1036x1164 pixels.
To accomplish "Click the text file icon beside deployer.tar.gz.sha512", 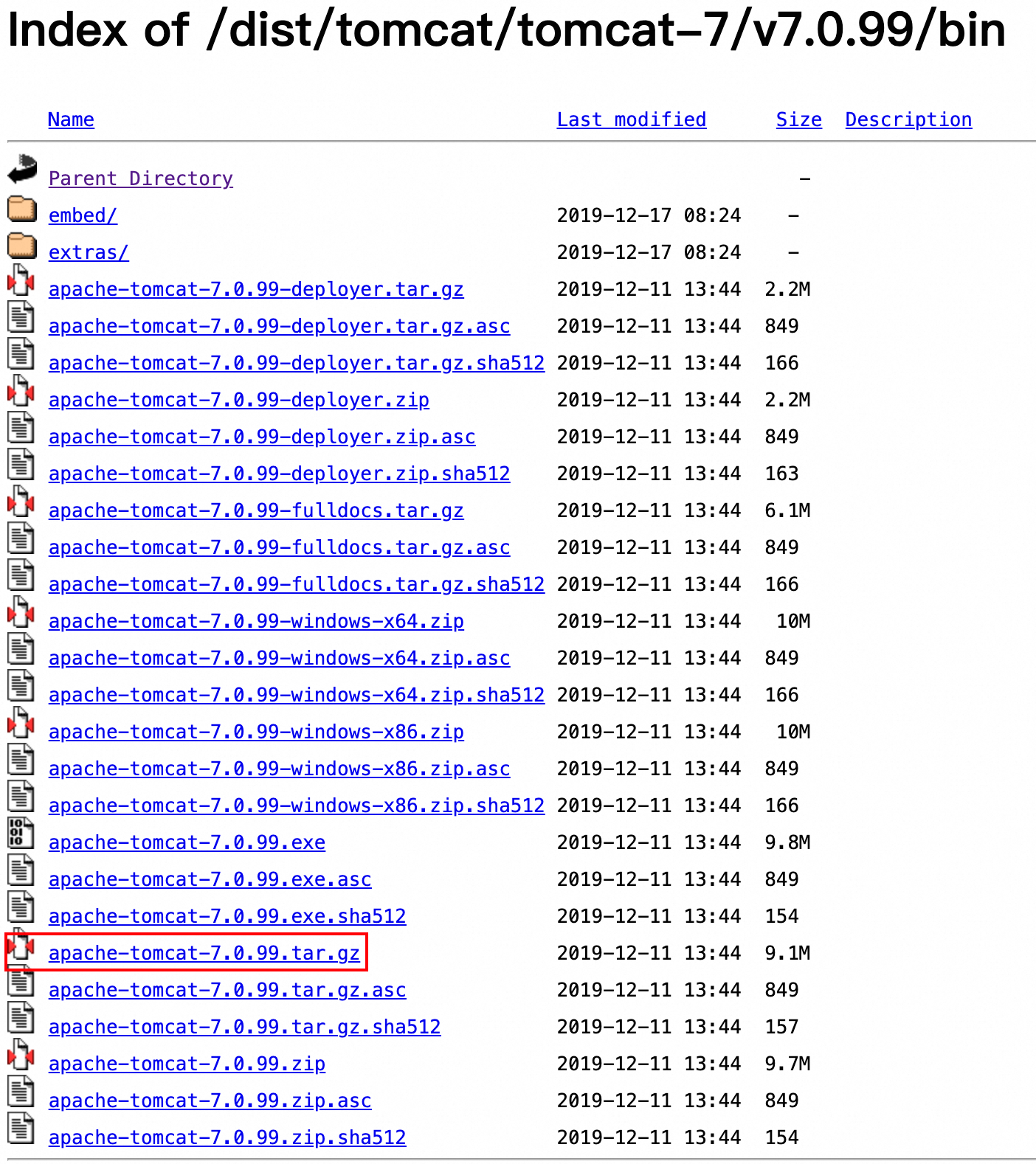I will point(21,354).
